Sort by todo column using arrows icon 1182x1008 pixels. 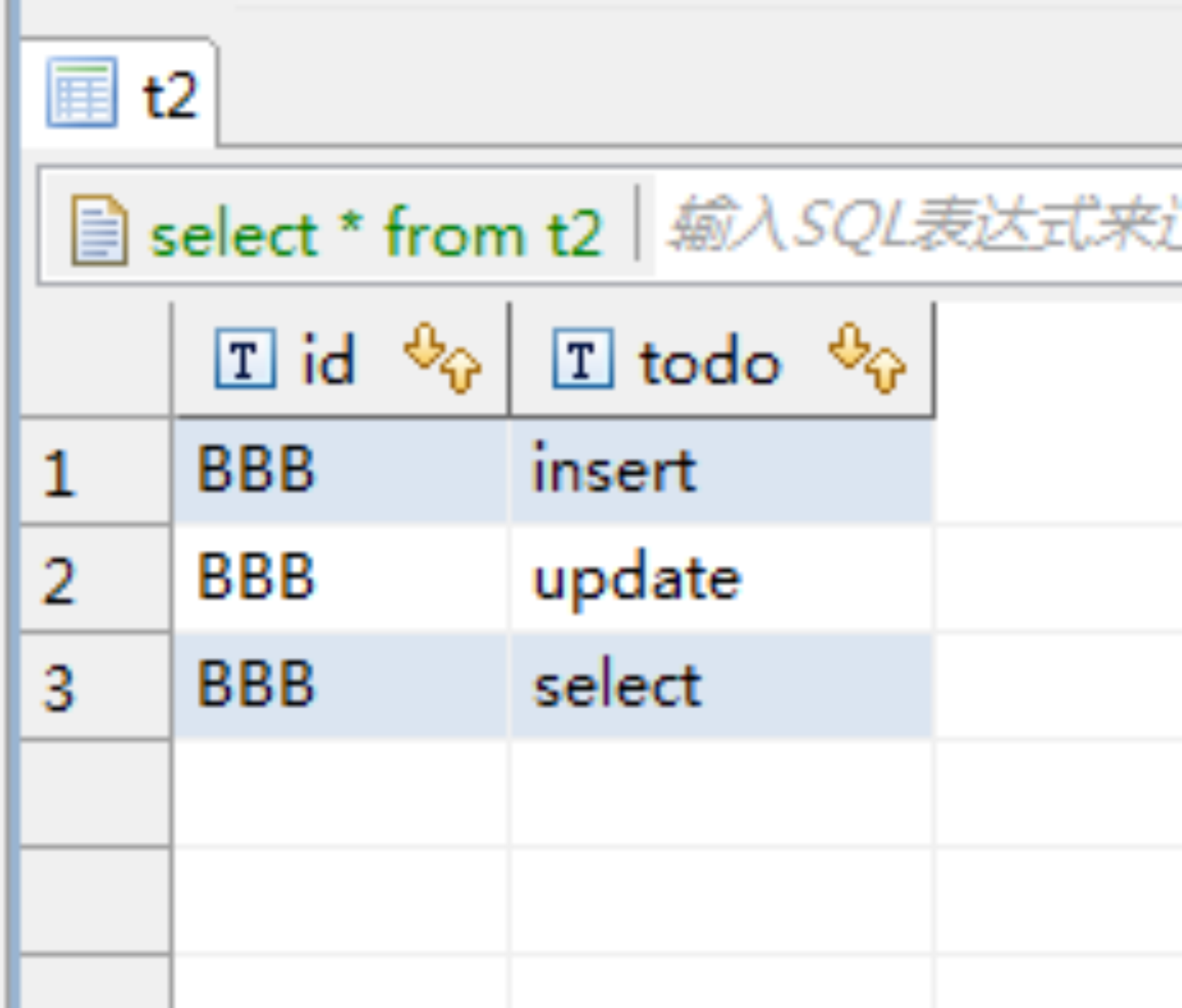867,357
